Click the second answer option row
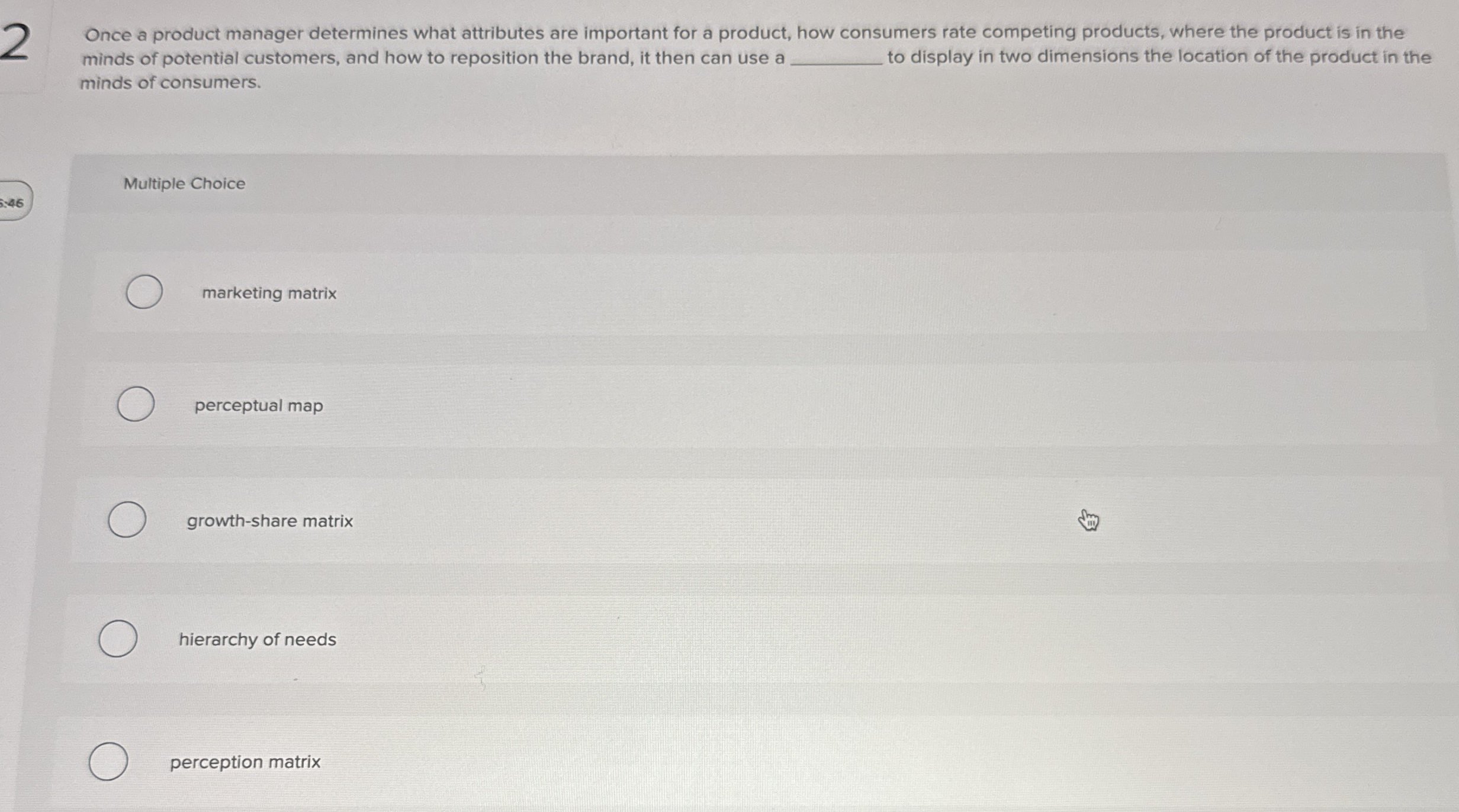The image size is (1459, 812). 711,406
